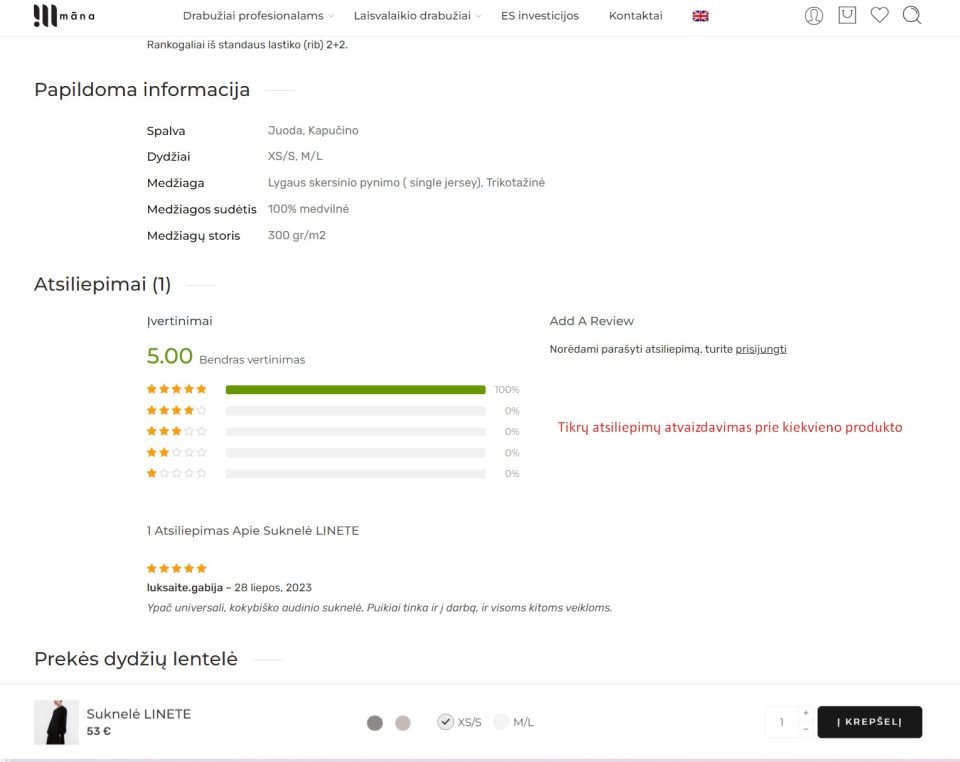Screen dimensions: 960x762
Task: Open the ES investicijos menu item
Action: pyautogui.click(x=540, y=15)
